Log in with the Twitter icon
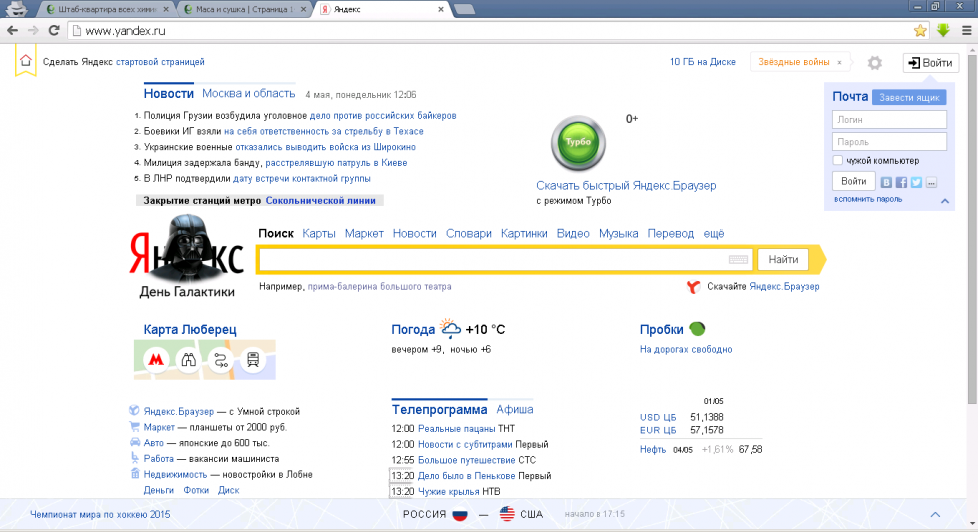 (916, 182)
